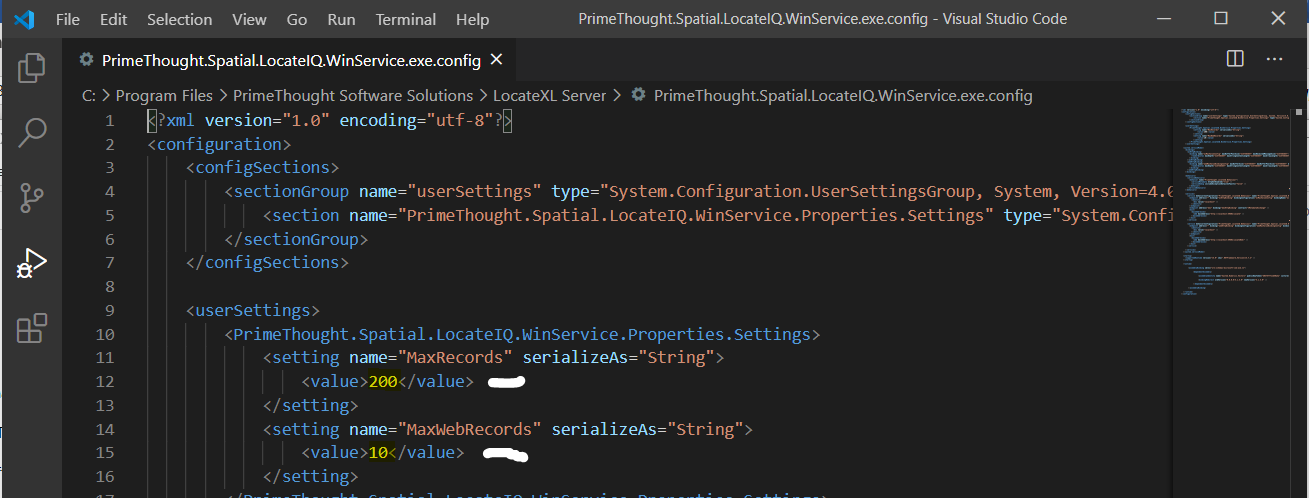
Task: Open the File menu
Action: (68, 19)
